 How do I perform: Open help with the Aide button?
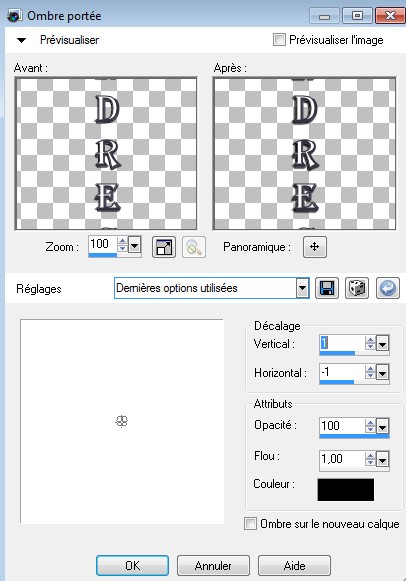(294, 565)
